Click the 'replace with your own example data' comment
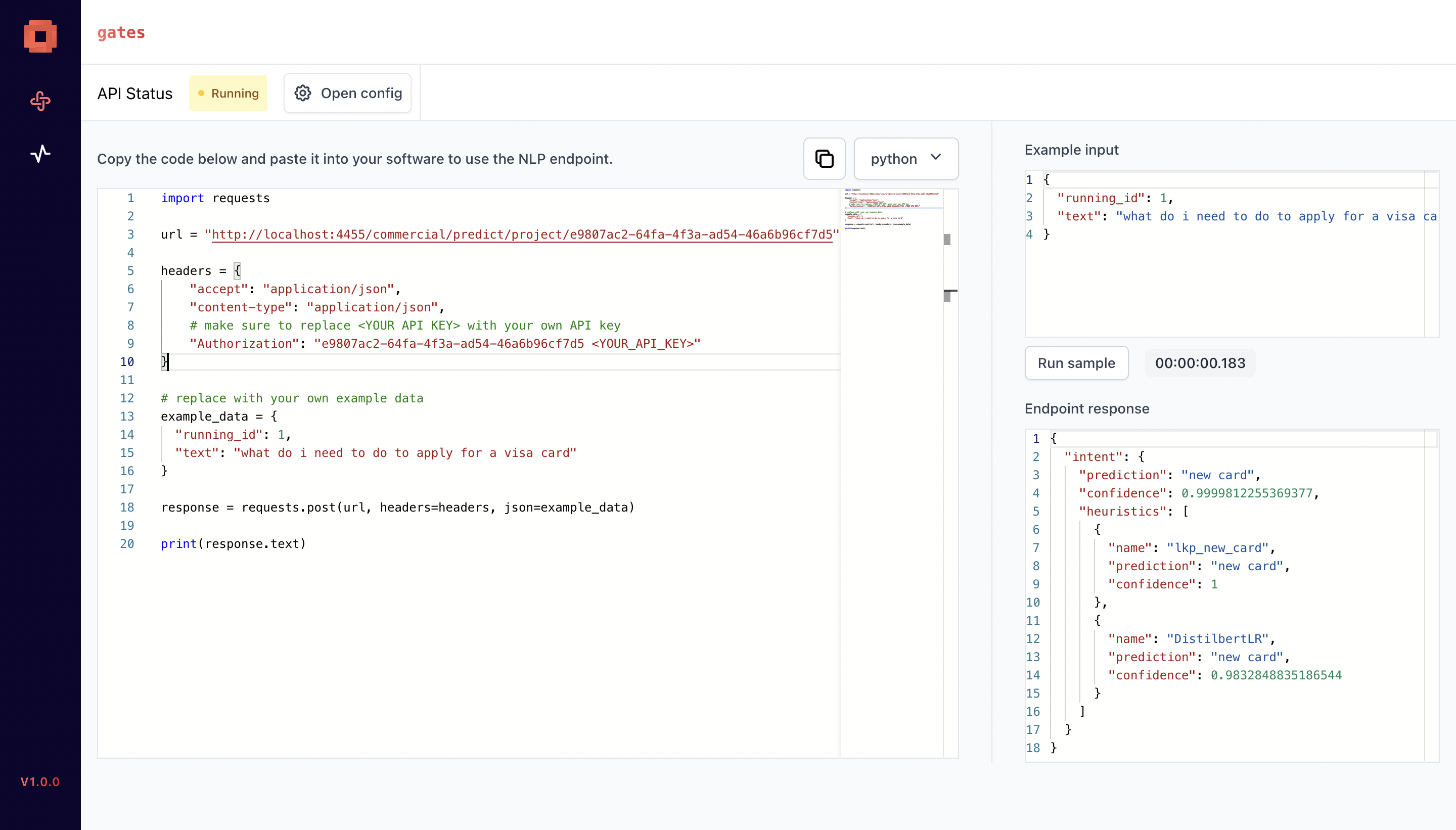Viewport: 1456px width, 830px height. [292, 398]
